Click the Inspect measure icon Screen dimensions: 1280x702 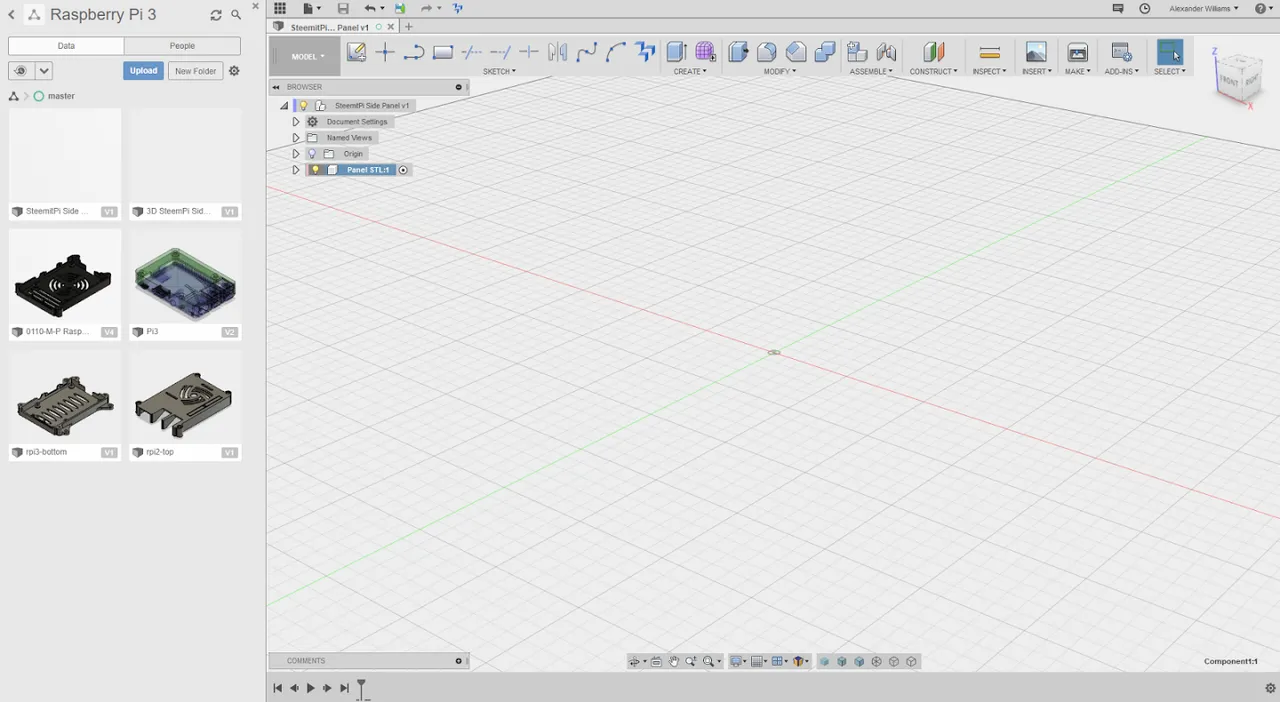pos(989,52)
